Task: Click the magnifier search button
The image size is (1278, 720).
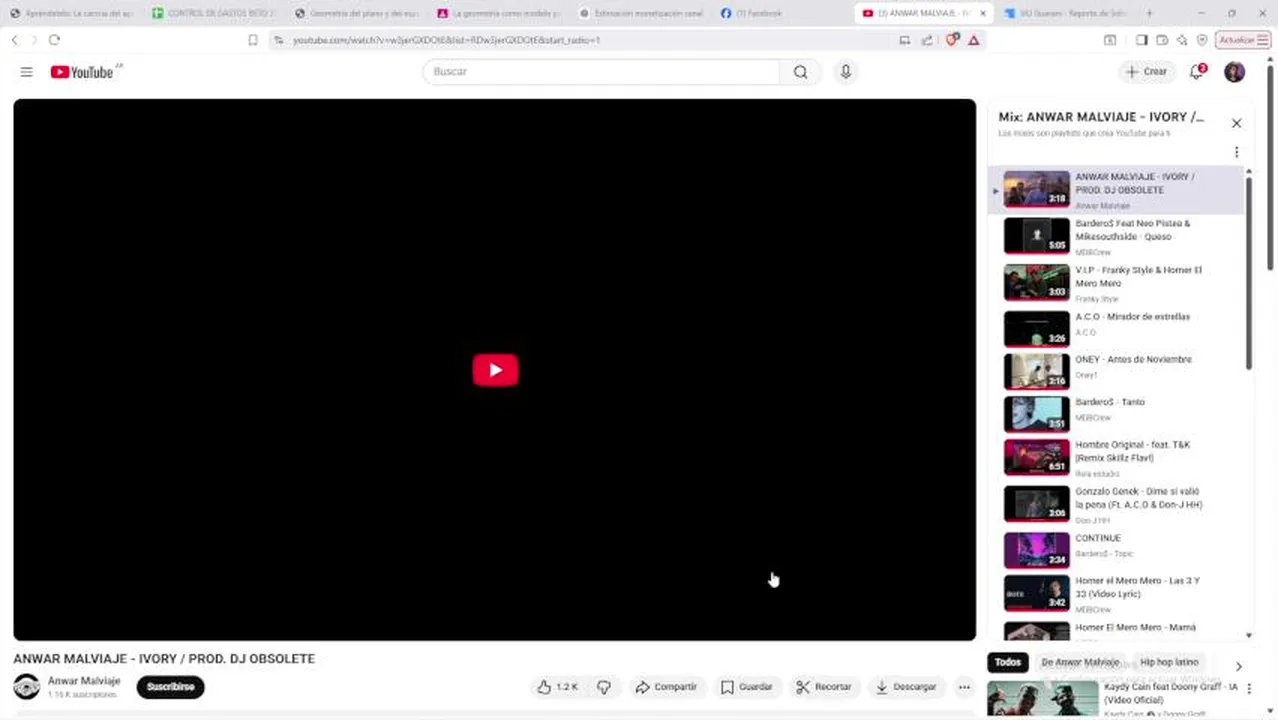Action: pos(800,72)
